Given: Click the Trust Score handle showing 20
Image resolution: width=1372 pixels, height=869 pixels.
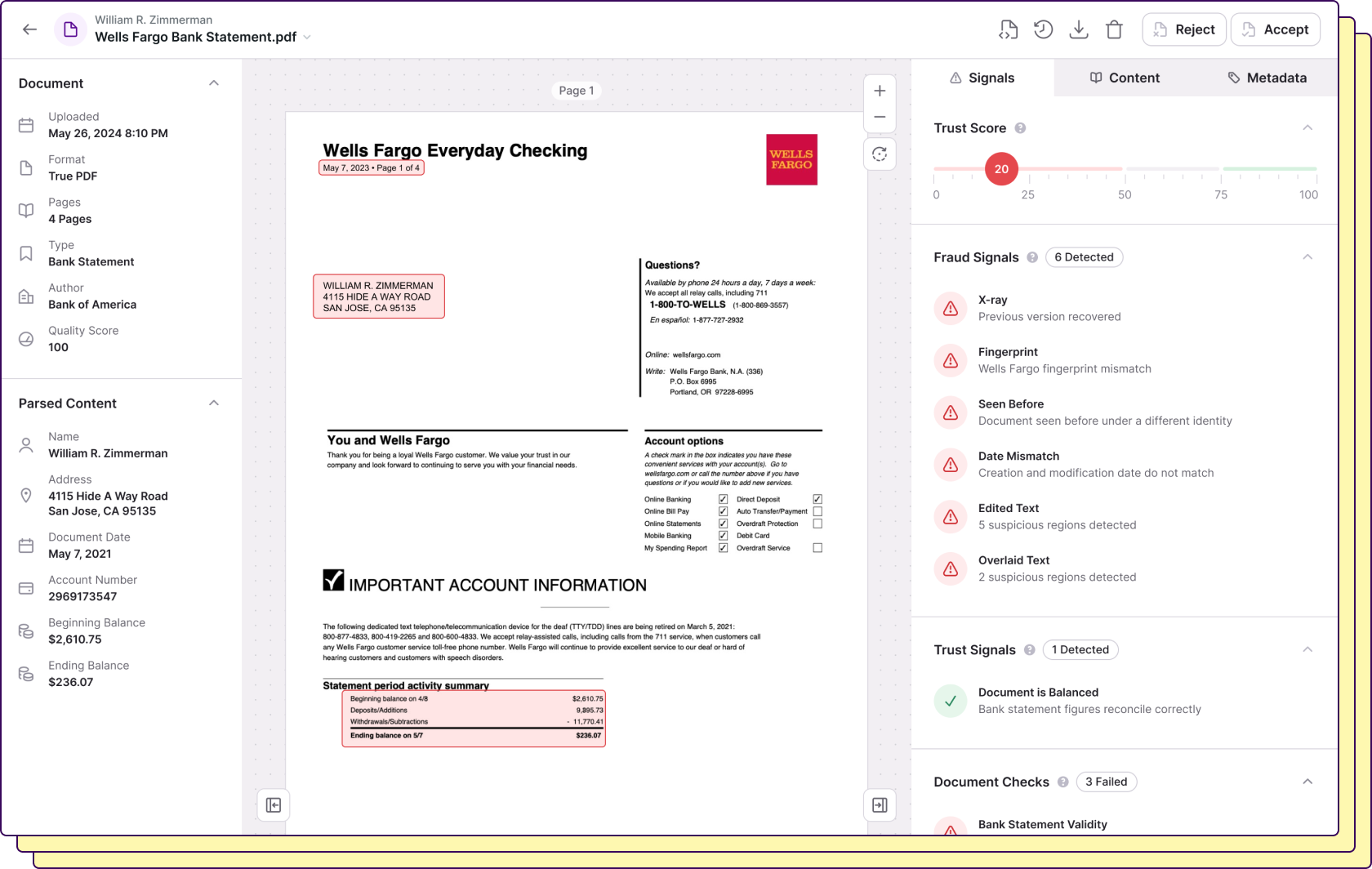Looking at the screenshot, I should coord(1001,169).
